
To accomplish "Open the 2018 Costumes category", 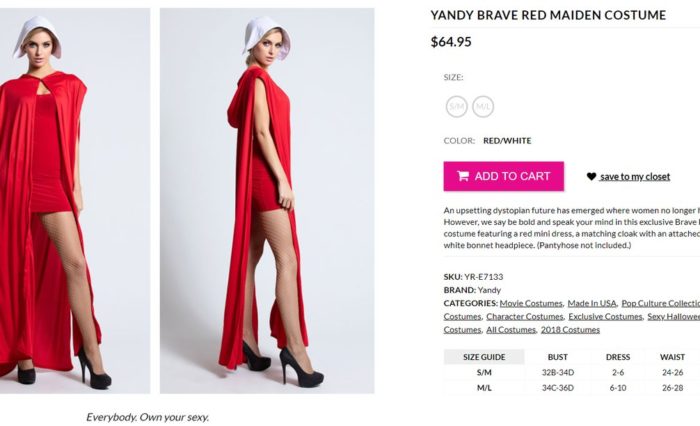I will point(570,330).
